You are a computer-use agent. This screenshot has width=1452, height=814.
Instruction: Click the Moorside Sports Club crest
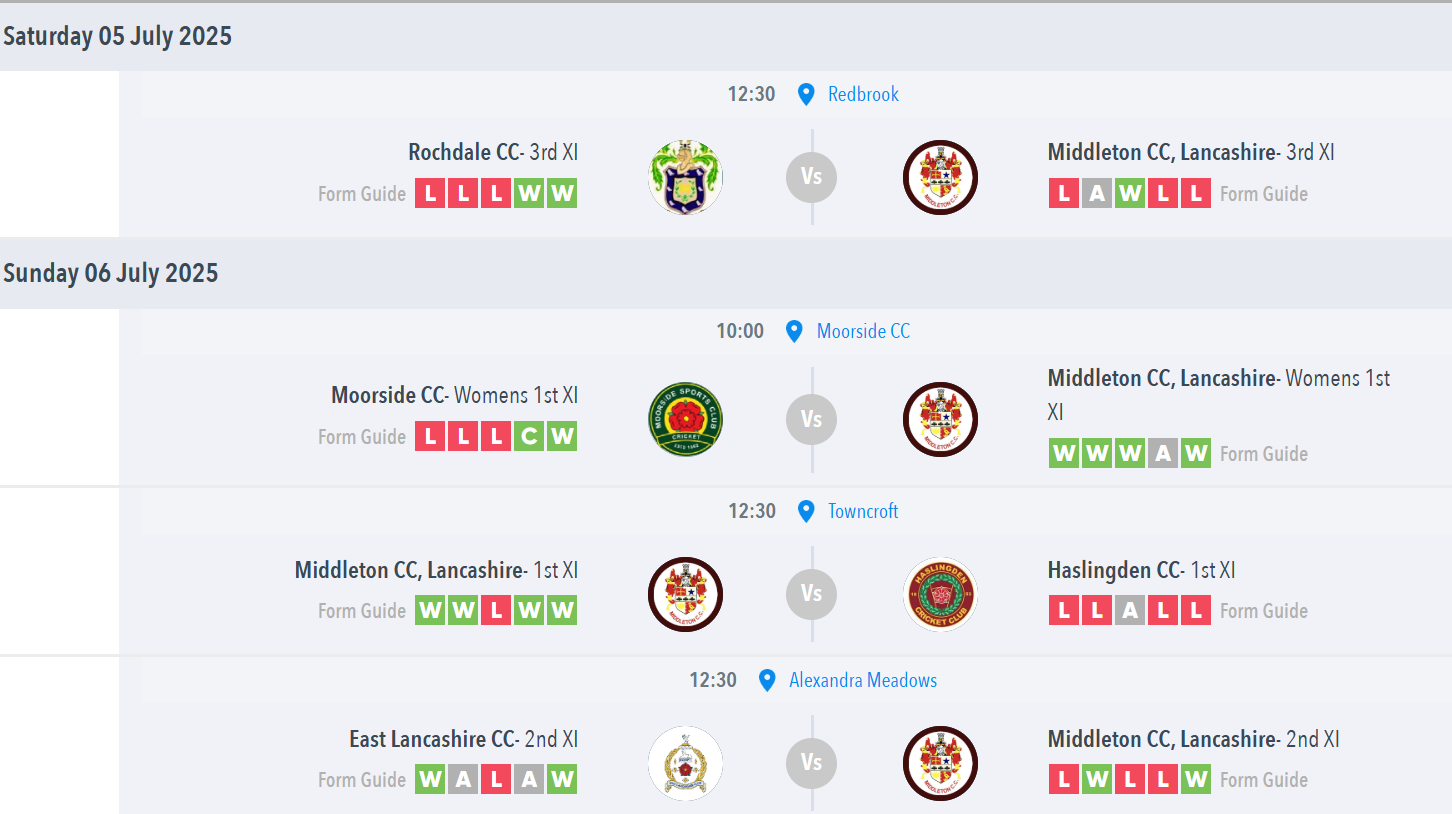(685, 419)
